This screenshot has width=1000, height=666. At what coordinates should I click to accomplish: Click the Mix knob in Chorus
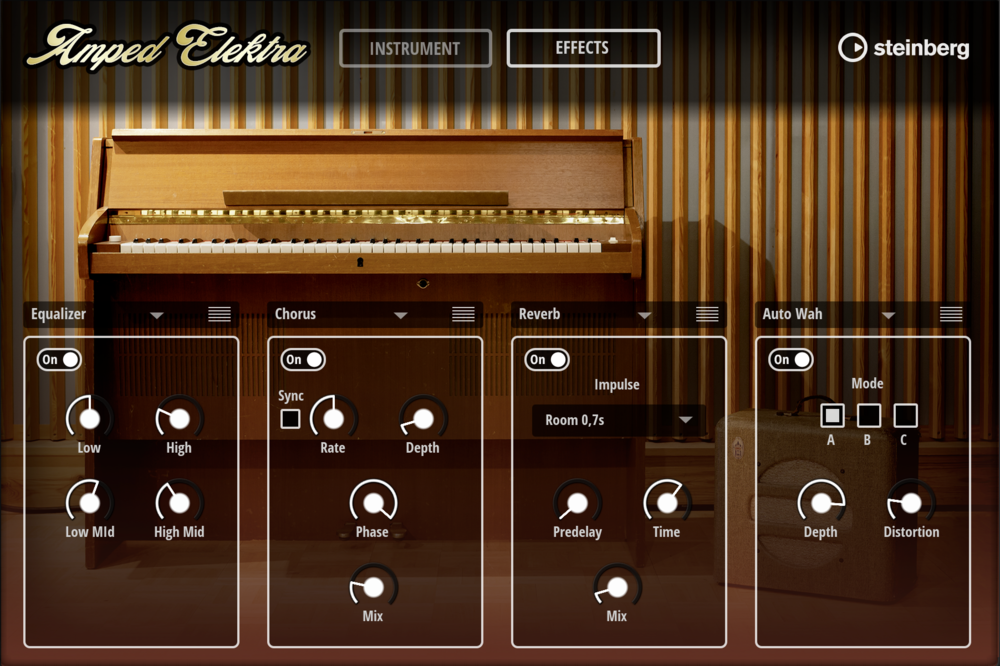coord(371,588)
